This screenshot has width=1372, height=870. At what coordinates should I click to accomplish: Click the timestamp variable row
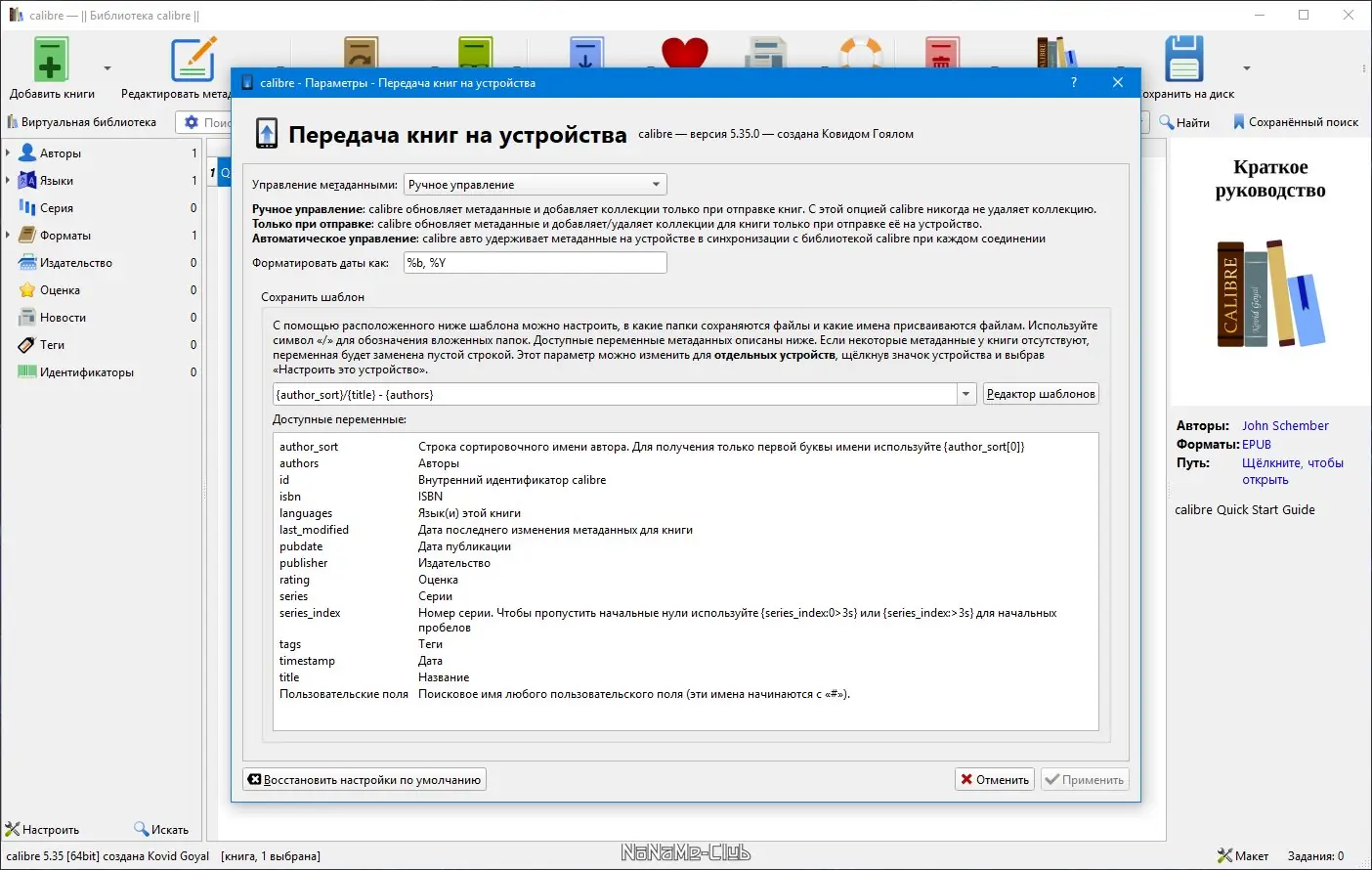(686, 661)
